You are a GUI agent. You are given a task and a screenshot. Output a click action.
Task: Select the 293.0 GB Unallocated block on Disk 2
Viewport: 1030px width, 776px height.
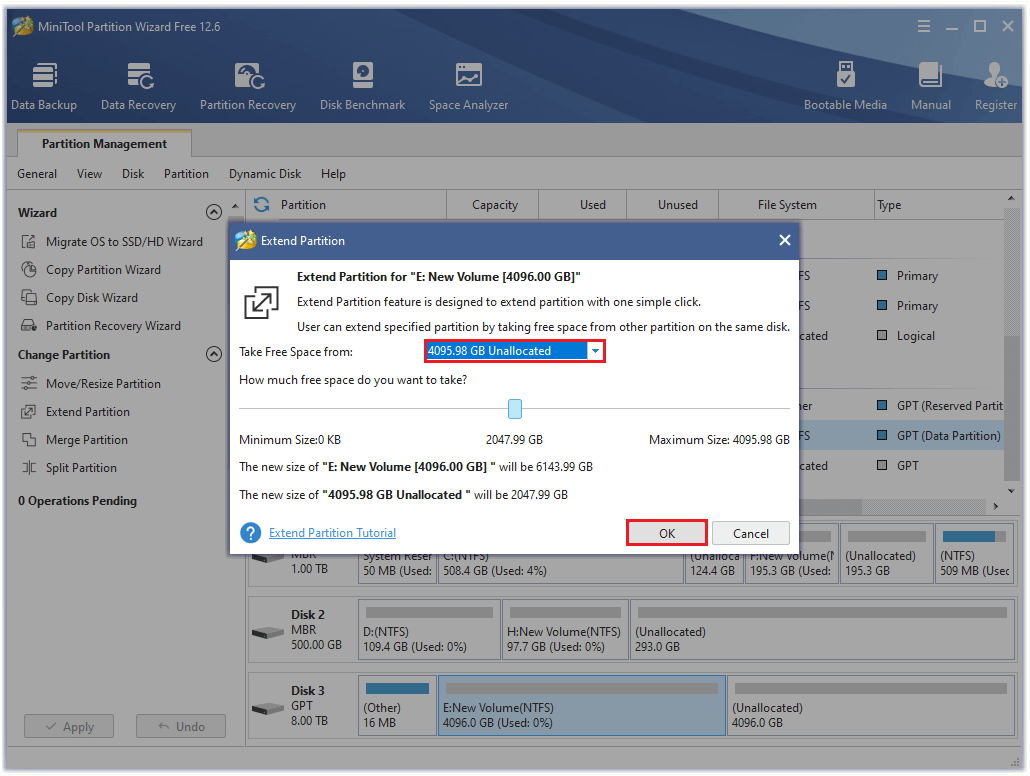(x=822, y=629)
